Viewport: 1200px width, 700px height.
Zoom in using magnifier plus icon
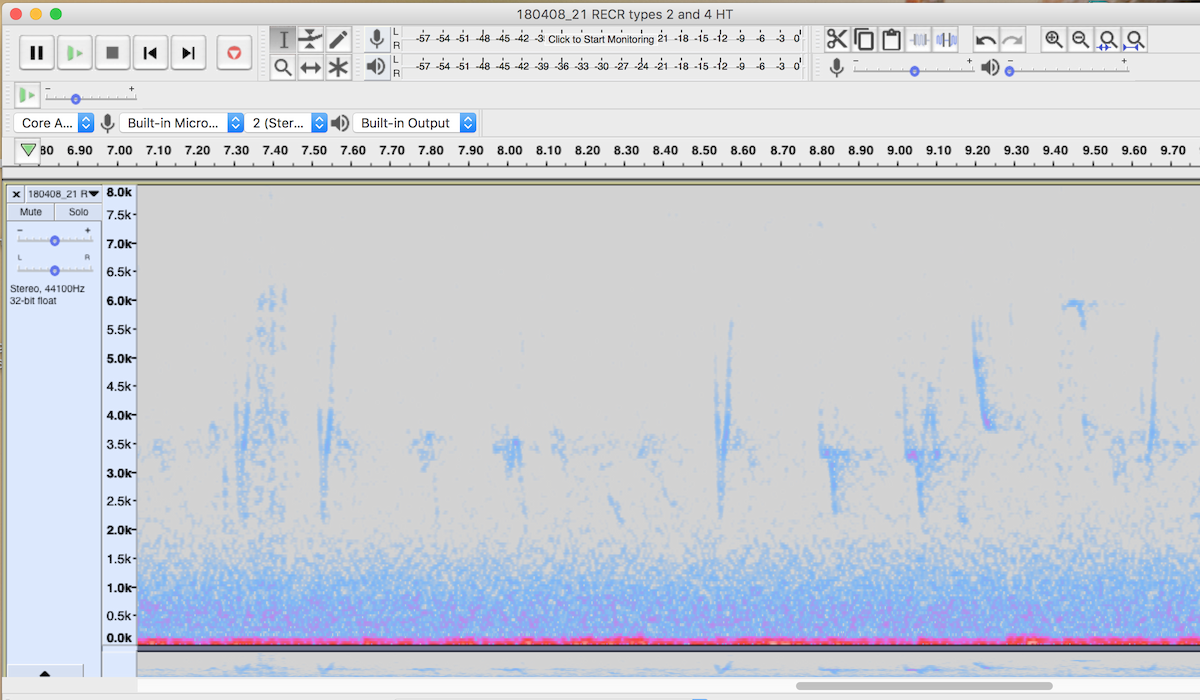click(1053, 40)
